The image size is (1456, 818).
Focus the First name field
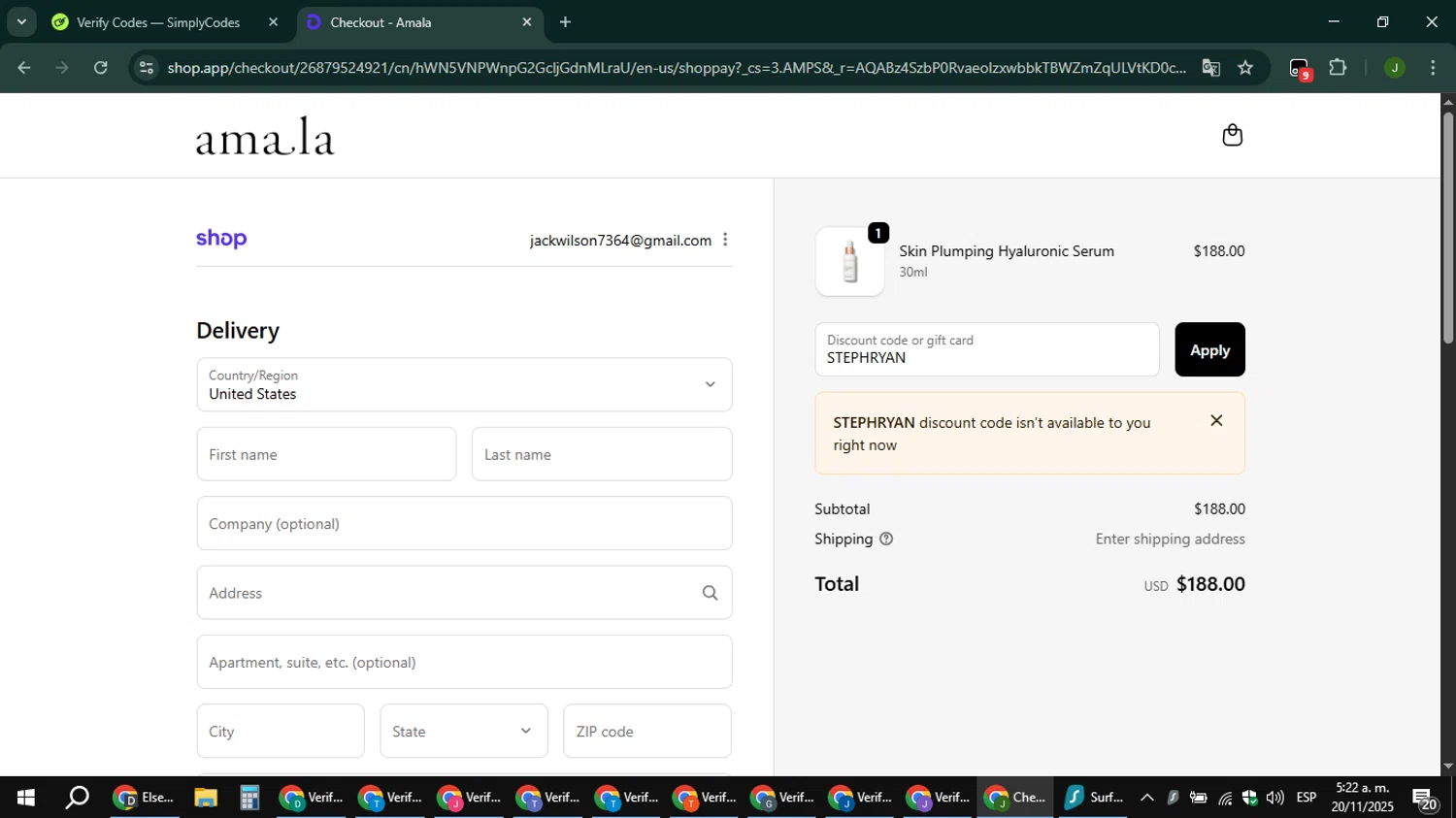tap(326, 454)
